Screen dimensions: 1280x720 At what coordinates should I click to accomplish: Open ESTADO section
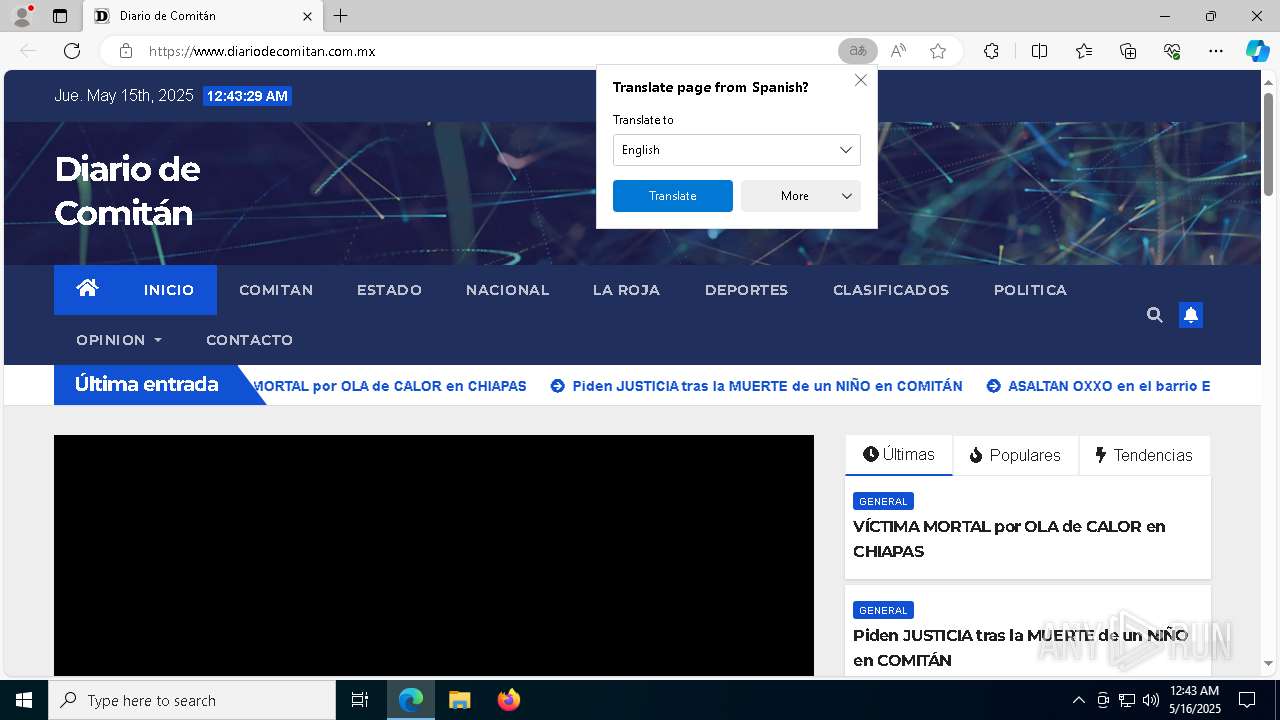tap(389, 290)
